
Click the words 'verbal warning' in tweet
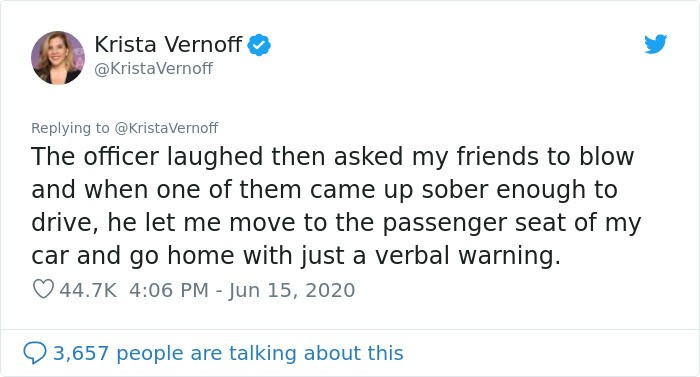(x=467, y=256)
